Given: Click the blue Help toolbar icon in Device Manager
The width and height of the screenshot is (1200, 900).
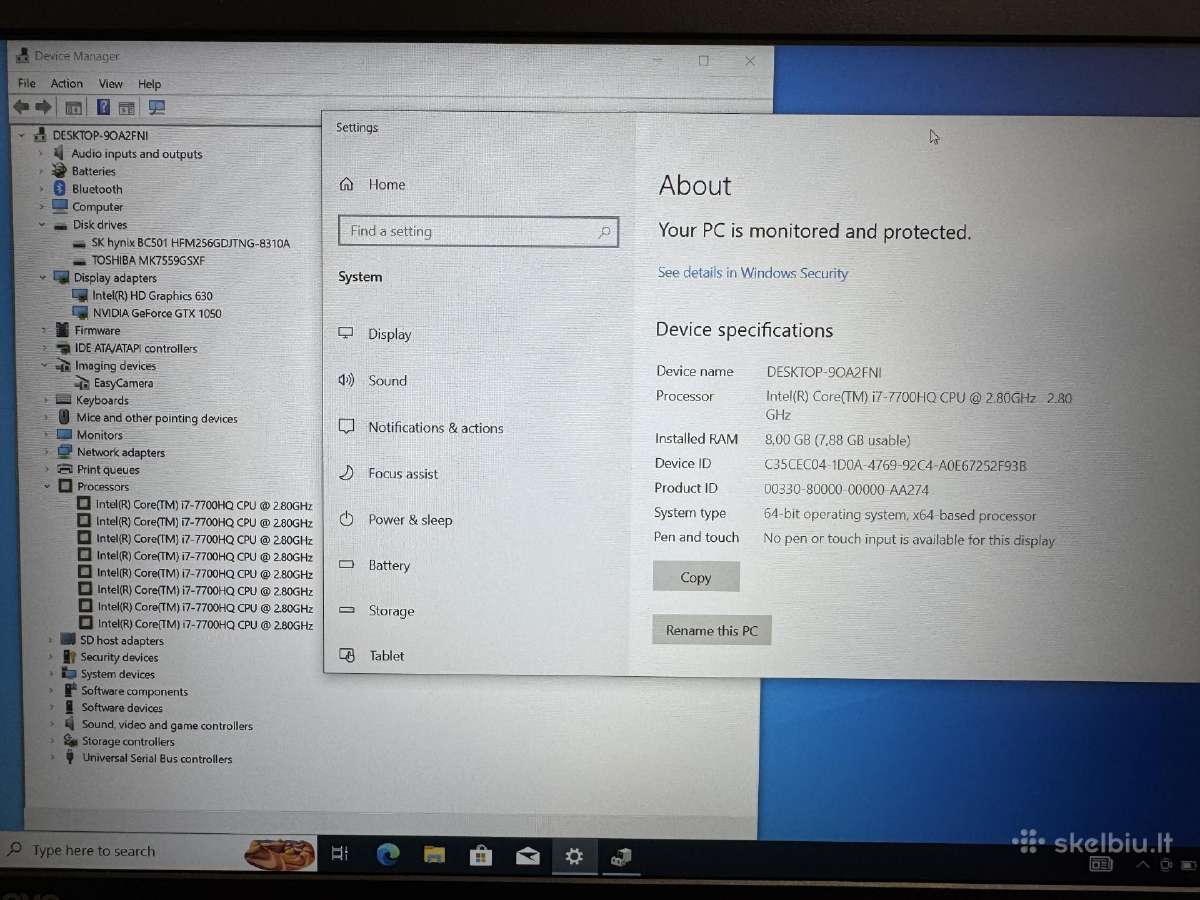Looking at the screenshot, I should tap(103, 107).
